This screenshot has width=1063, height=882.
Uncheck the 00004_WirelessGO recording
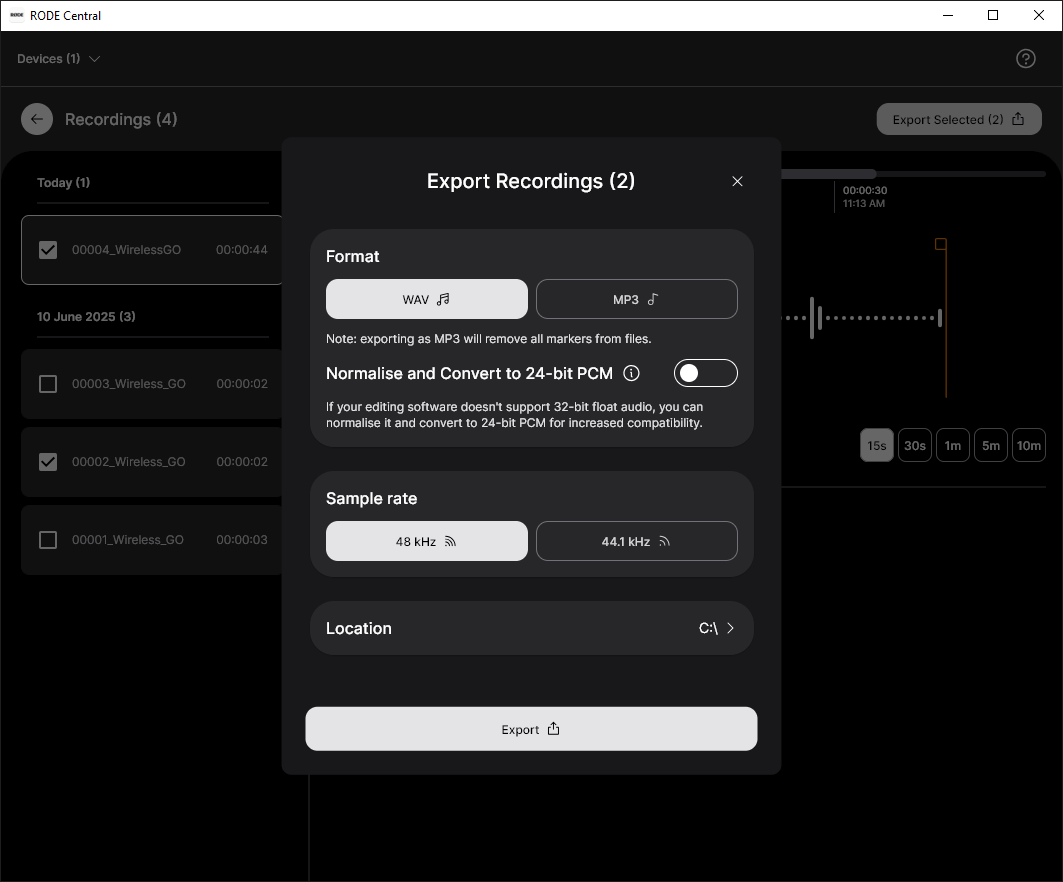[x=47, y=250]
